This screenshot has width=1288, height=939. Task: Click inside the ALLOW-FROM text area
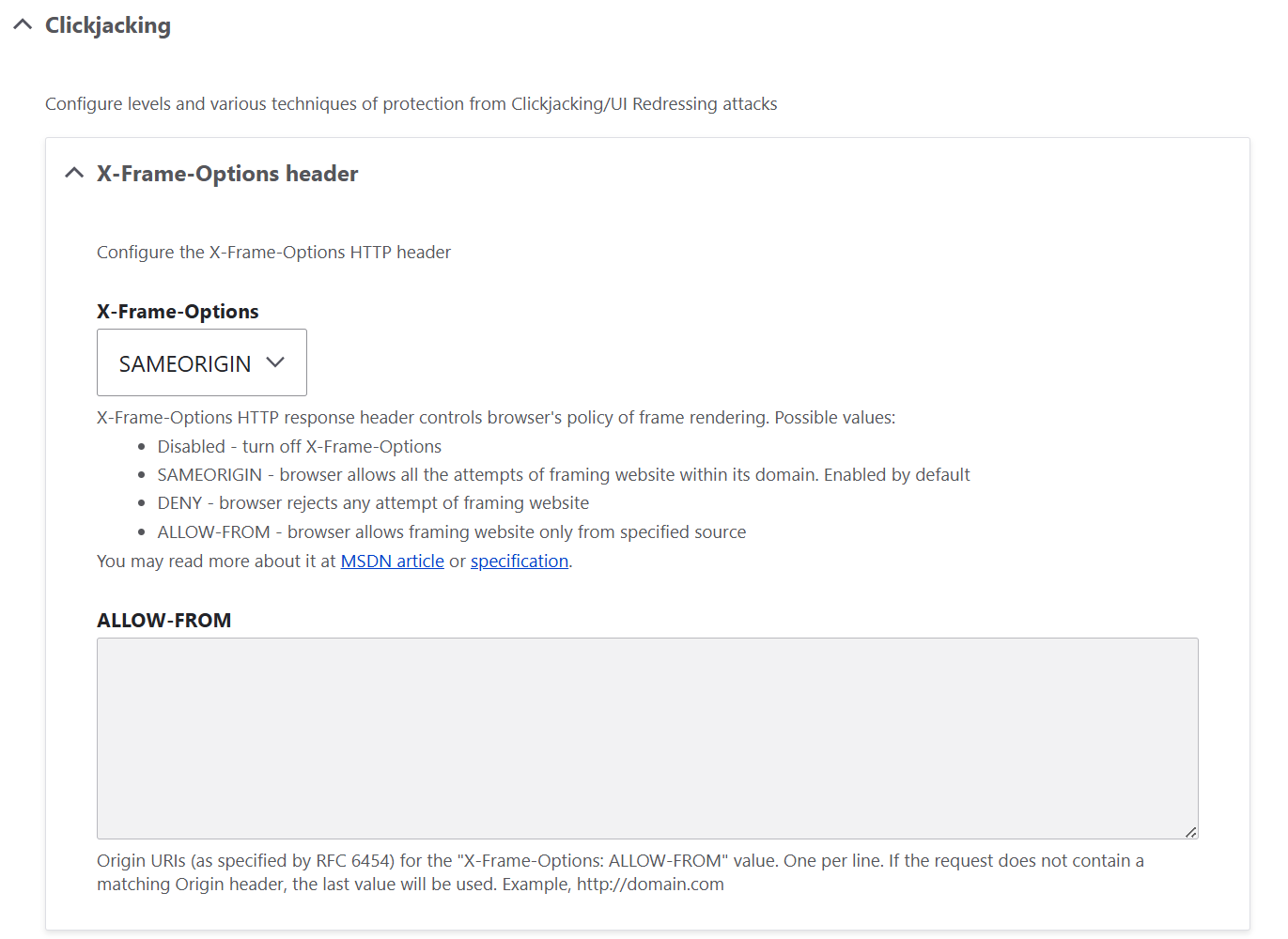click(x=646, y=737)
